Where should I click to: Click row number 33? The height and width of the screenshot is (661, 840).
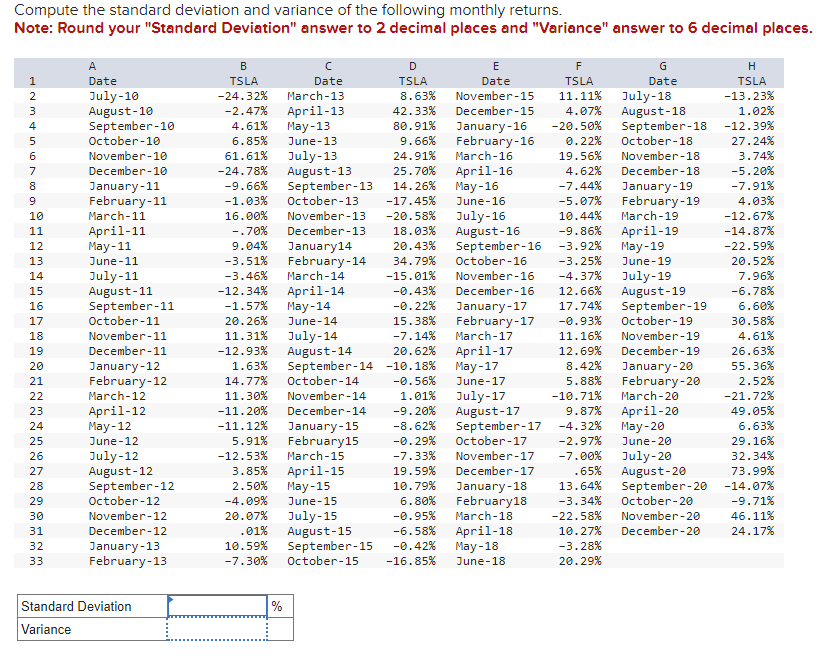point(33,561)
